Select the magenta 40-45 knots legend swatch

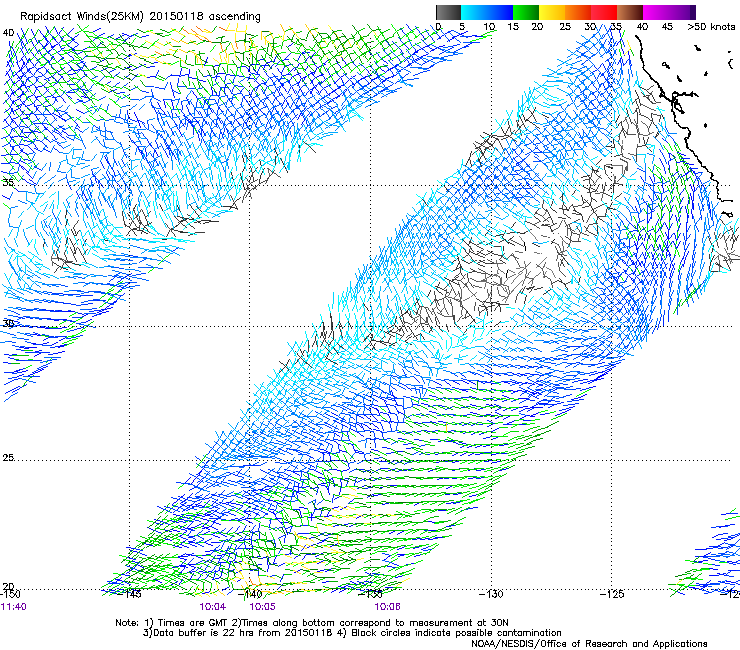pyautogui.click(x=656, y=12)
